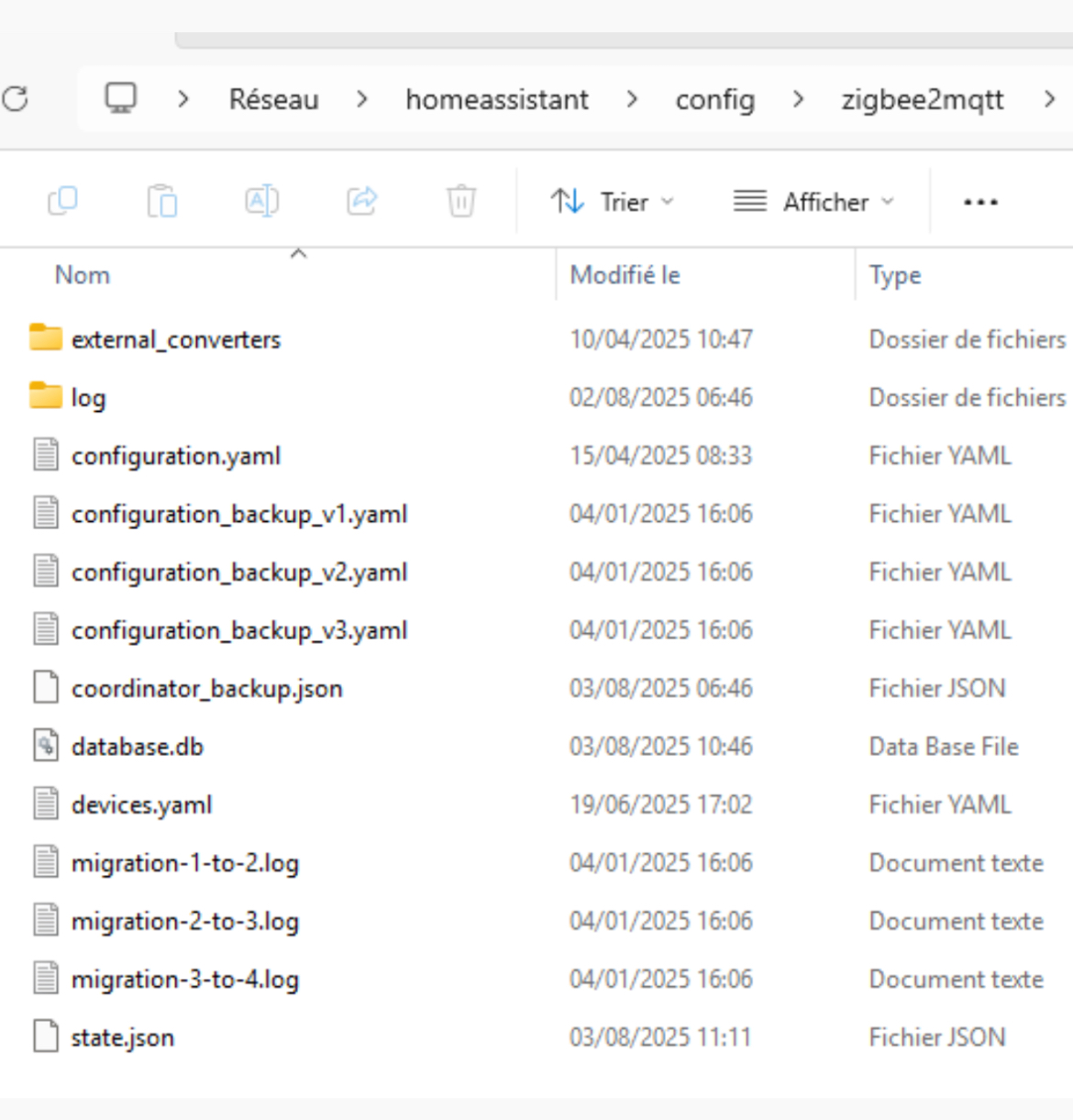Select the configuration_backup_v1.yaml file icon
1073x1120 pixels.
[x=46, y=512]
